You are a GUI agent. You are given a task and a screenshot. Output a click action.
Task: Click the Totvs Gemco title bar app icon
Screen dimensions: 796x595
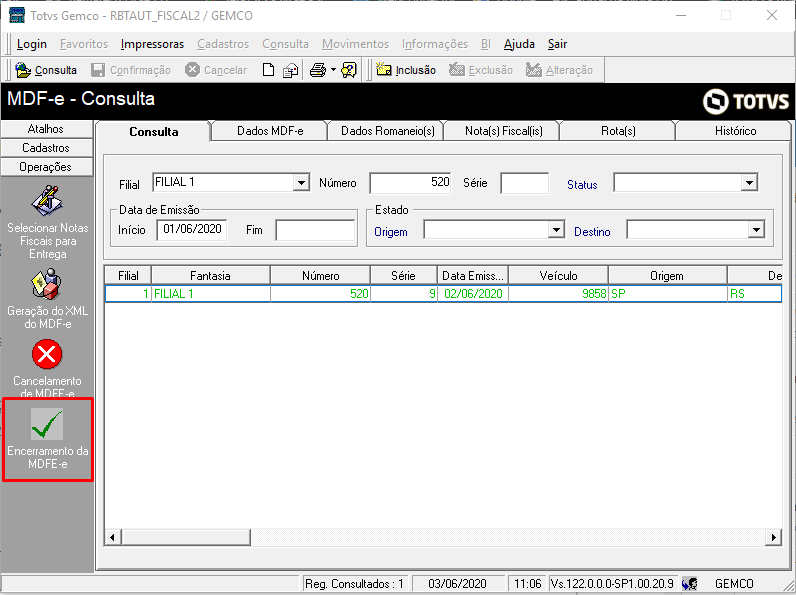17,15
